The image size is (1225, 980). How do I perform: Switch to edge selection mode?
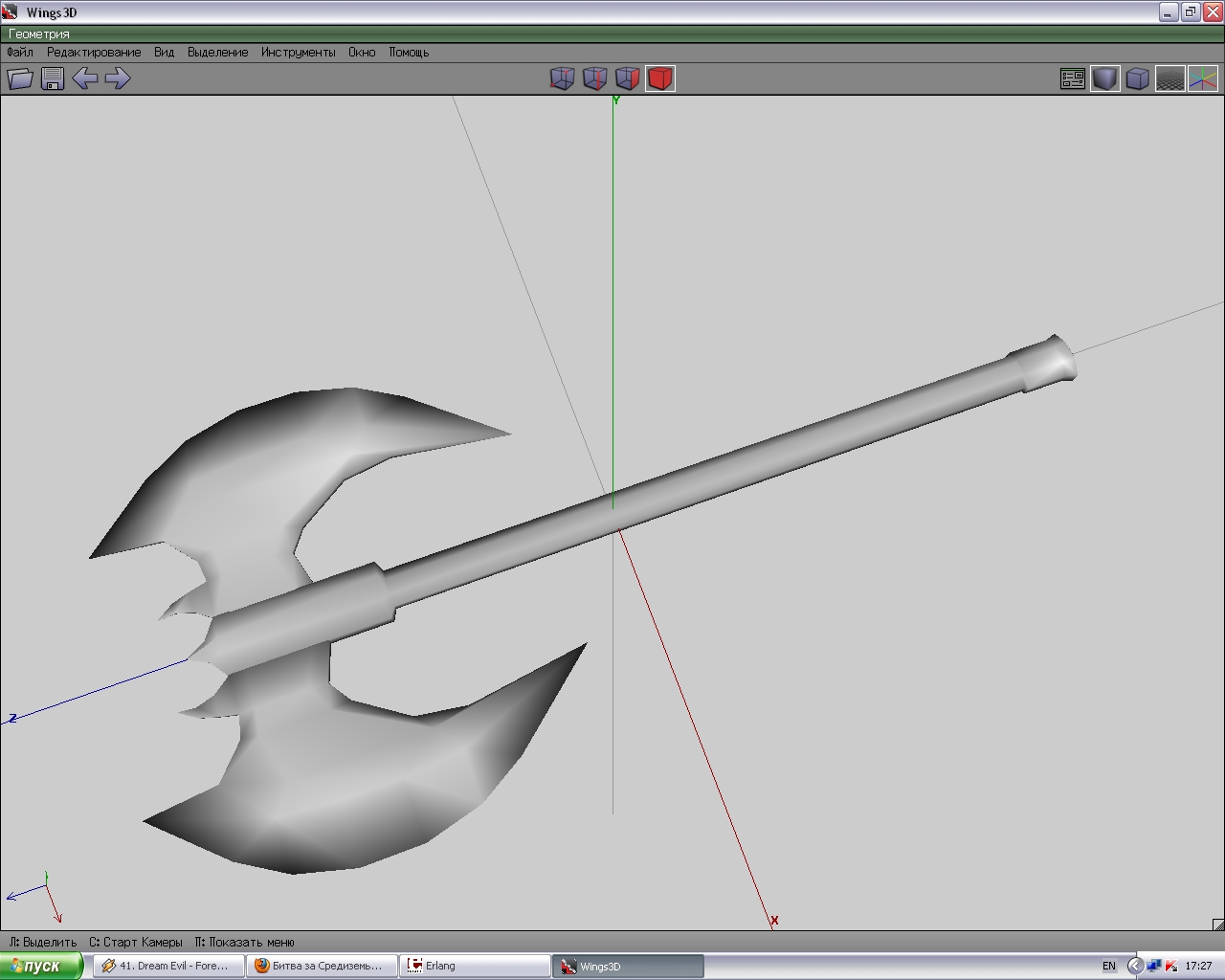coord(595,78)
